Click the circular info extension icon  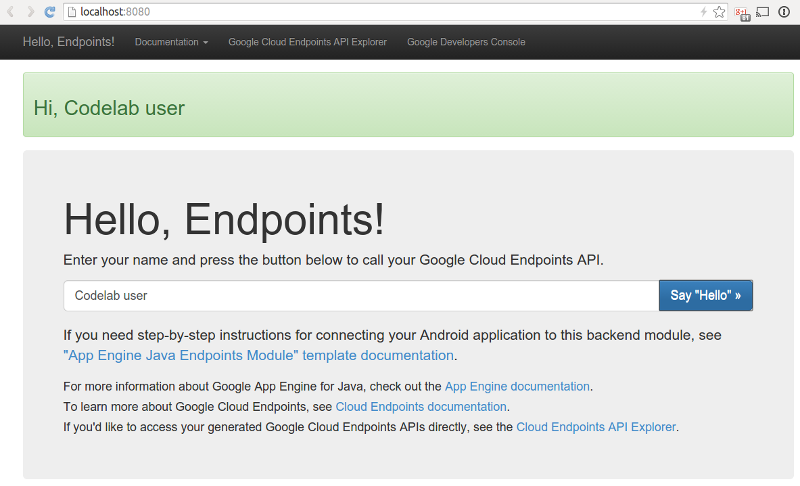click(x=784, y=12)
